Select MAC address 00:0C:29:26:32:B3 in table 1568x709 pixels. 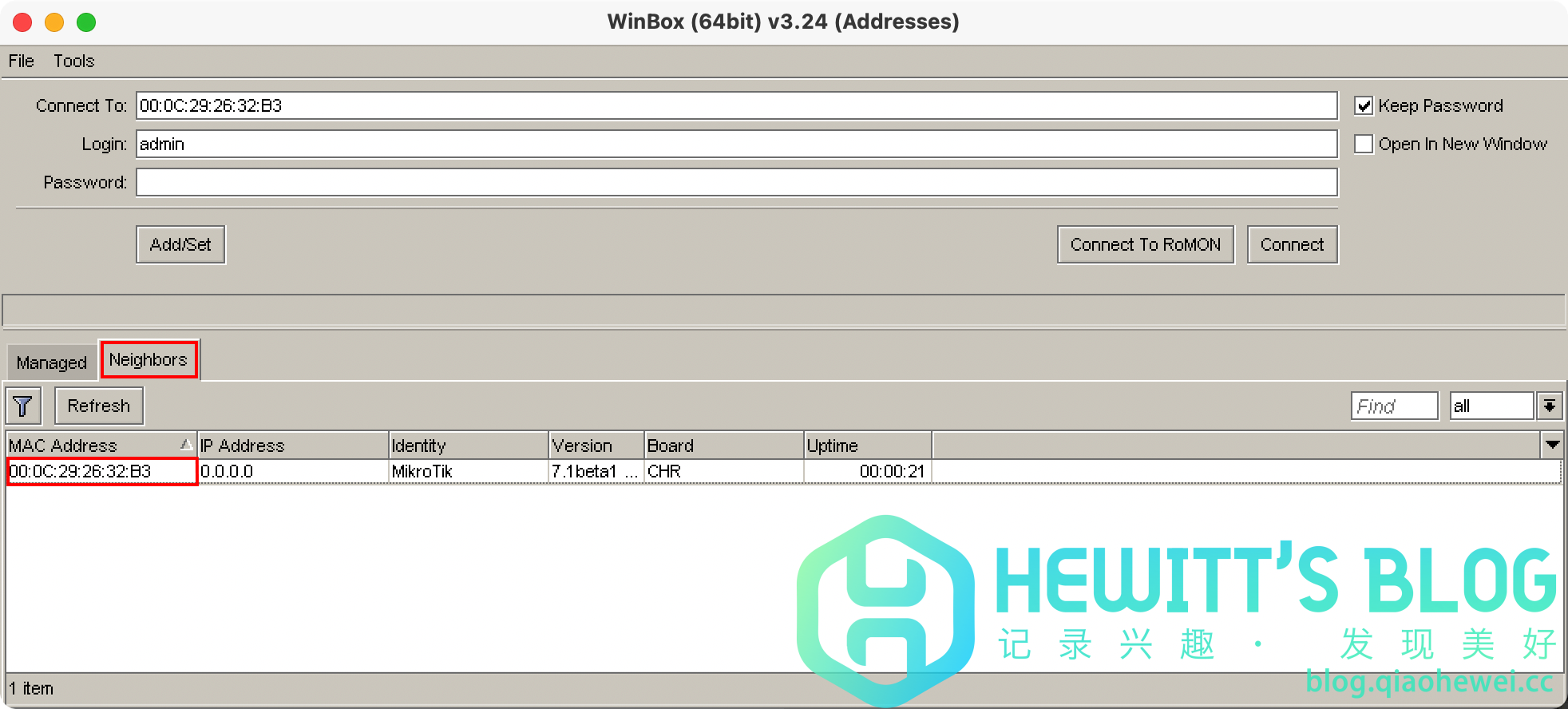coord(101,471)
